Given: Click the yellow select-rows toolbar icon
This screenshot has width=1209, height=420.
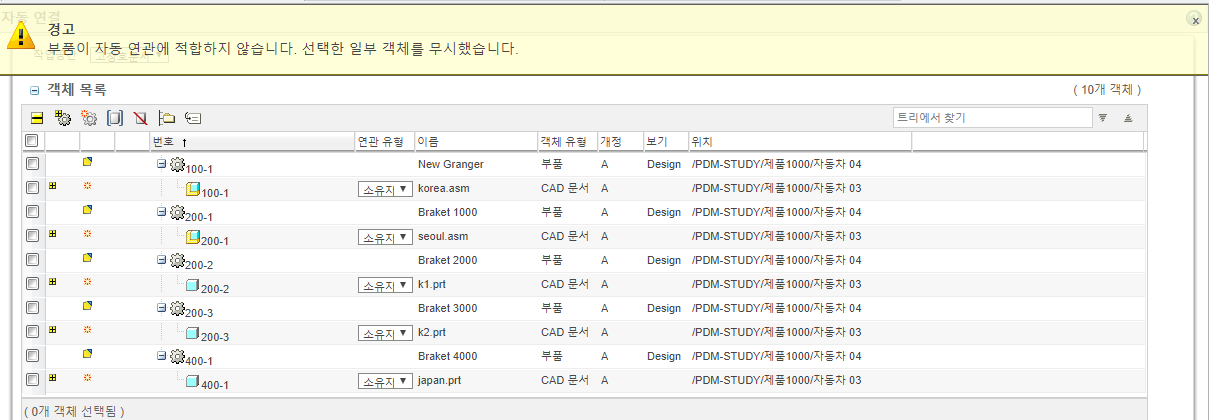Looking at the screenshot, I should tap(37, 118).
